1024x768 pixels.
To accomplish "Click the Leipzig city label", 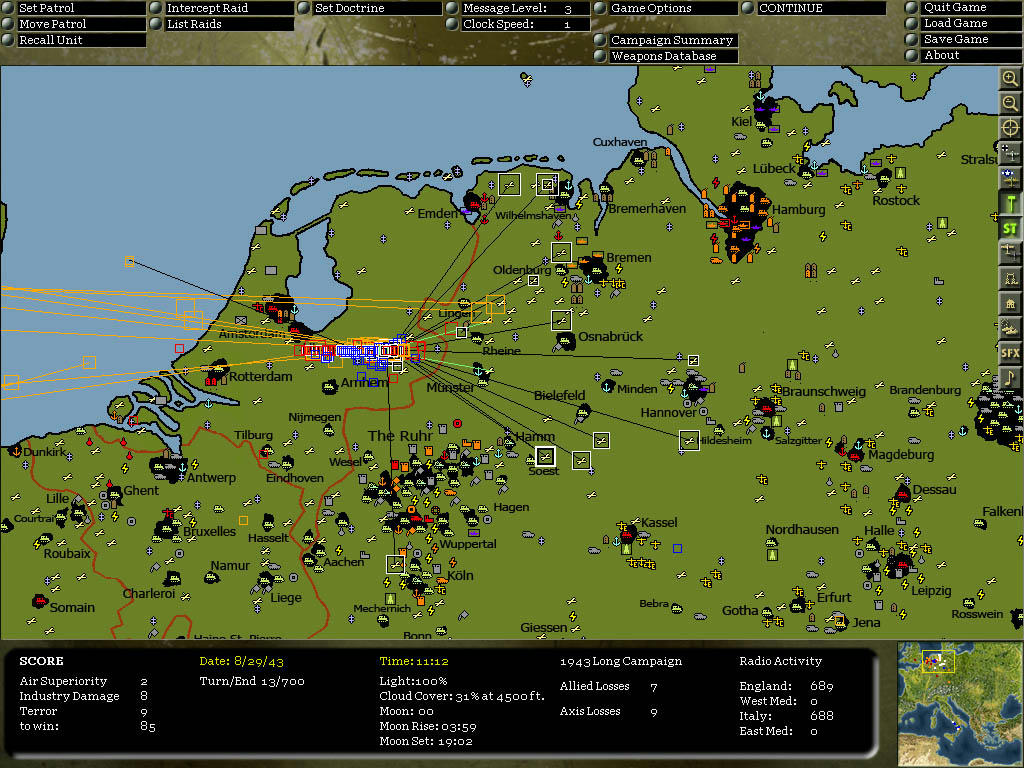I will pos(931,590).
